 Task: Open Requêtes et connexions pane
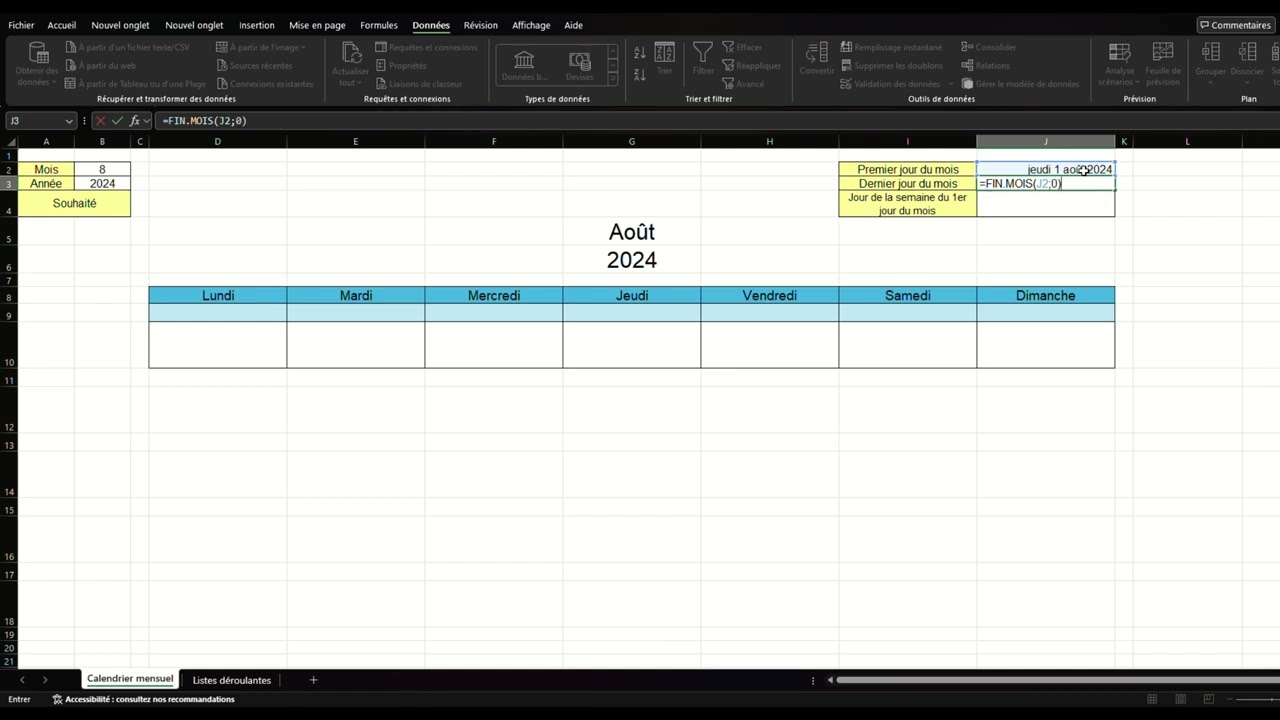click(x=426, y=47)
